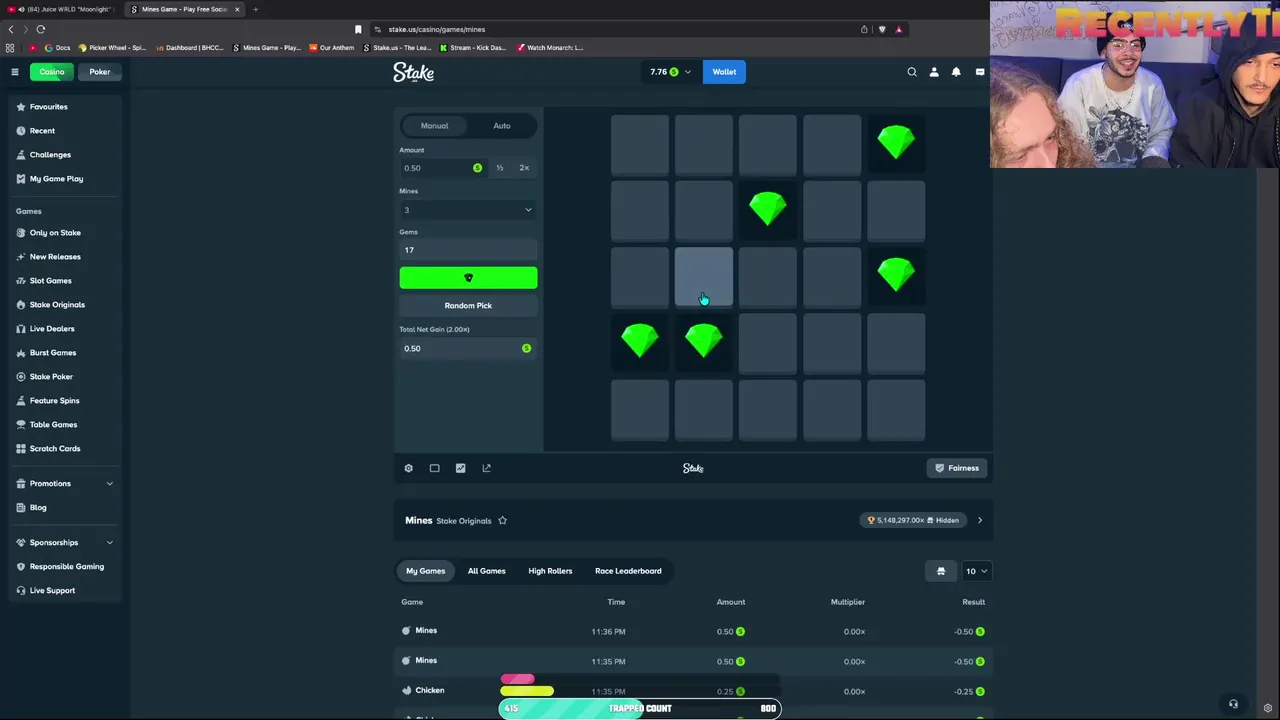Image resolution: width=1280 pixels, height=720 pixels.
Task: Halve the bet with ½ button
Action: click(500, 168)
